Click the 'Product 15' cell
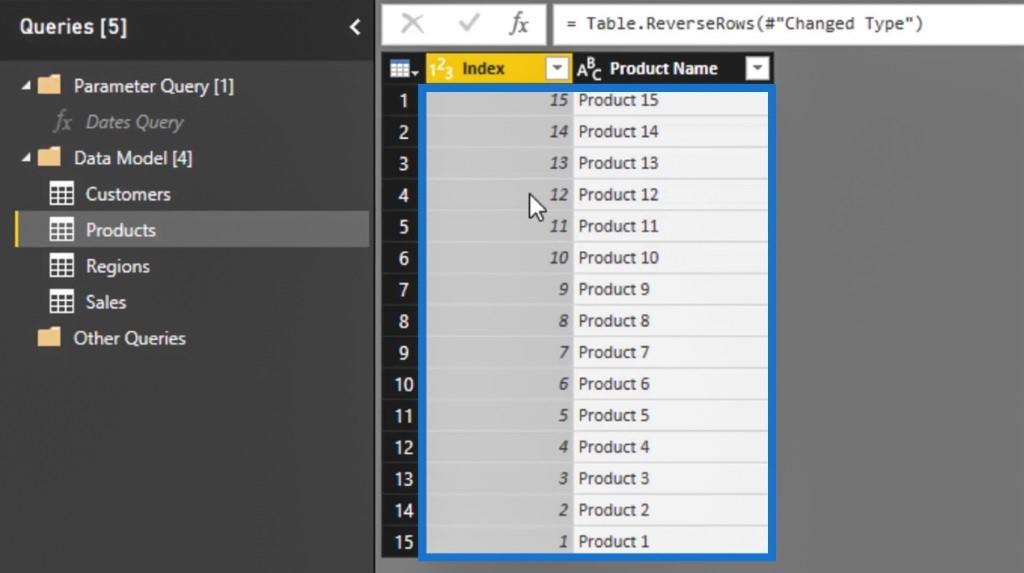 tap(671, 100)
